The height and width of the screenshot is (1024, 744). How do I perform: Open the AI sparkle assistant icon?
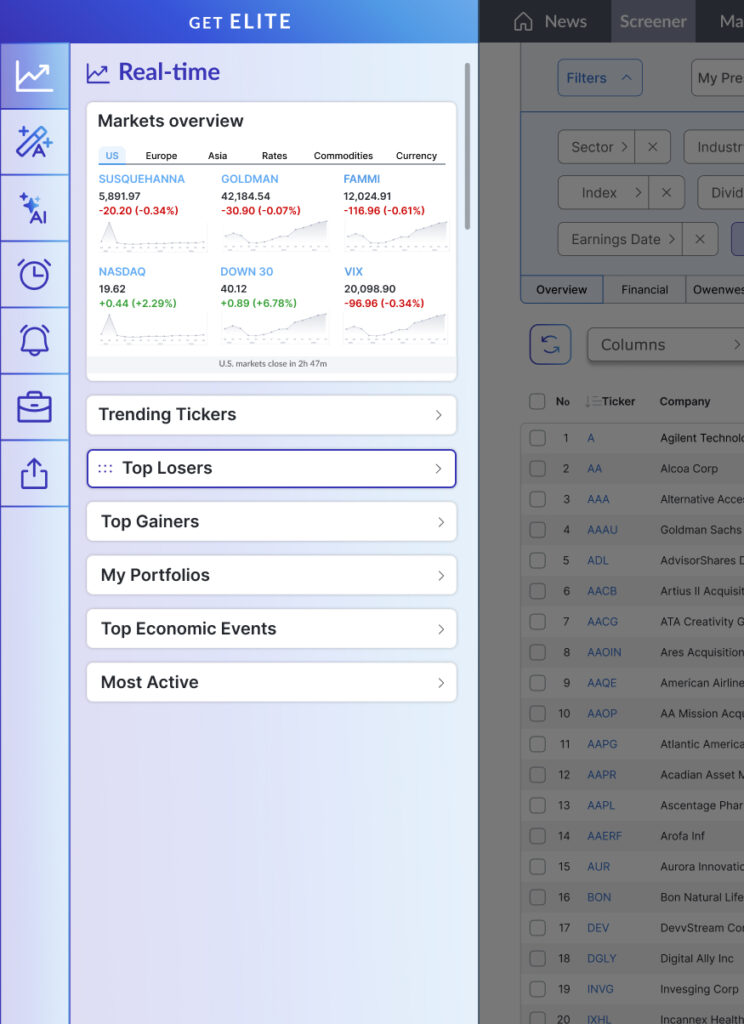pyautogui.click(x=35, y=208)
